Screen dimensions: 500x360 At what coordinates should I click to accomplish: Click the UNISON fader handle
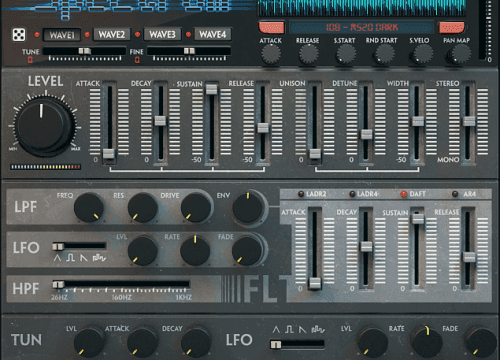[x=315, y=154]
